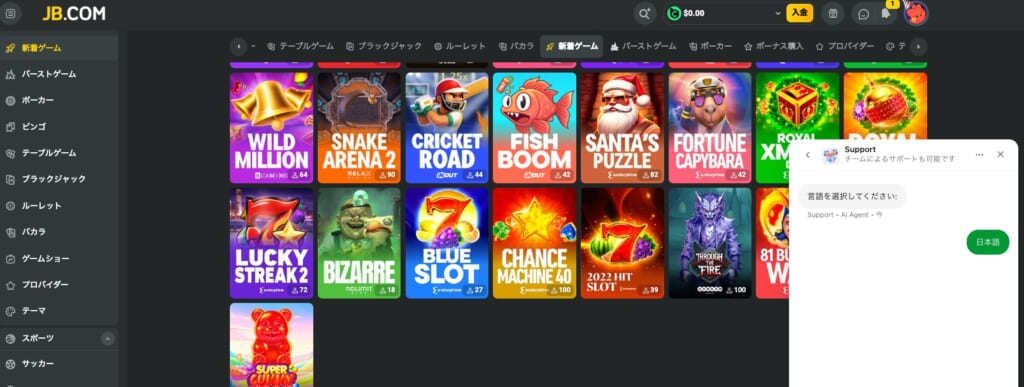This screenshot has width=1024, height=387.
Task: Select ゲームショー in the left sidebar
Action: point(59,258)
